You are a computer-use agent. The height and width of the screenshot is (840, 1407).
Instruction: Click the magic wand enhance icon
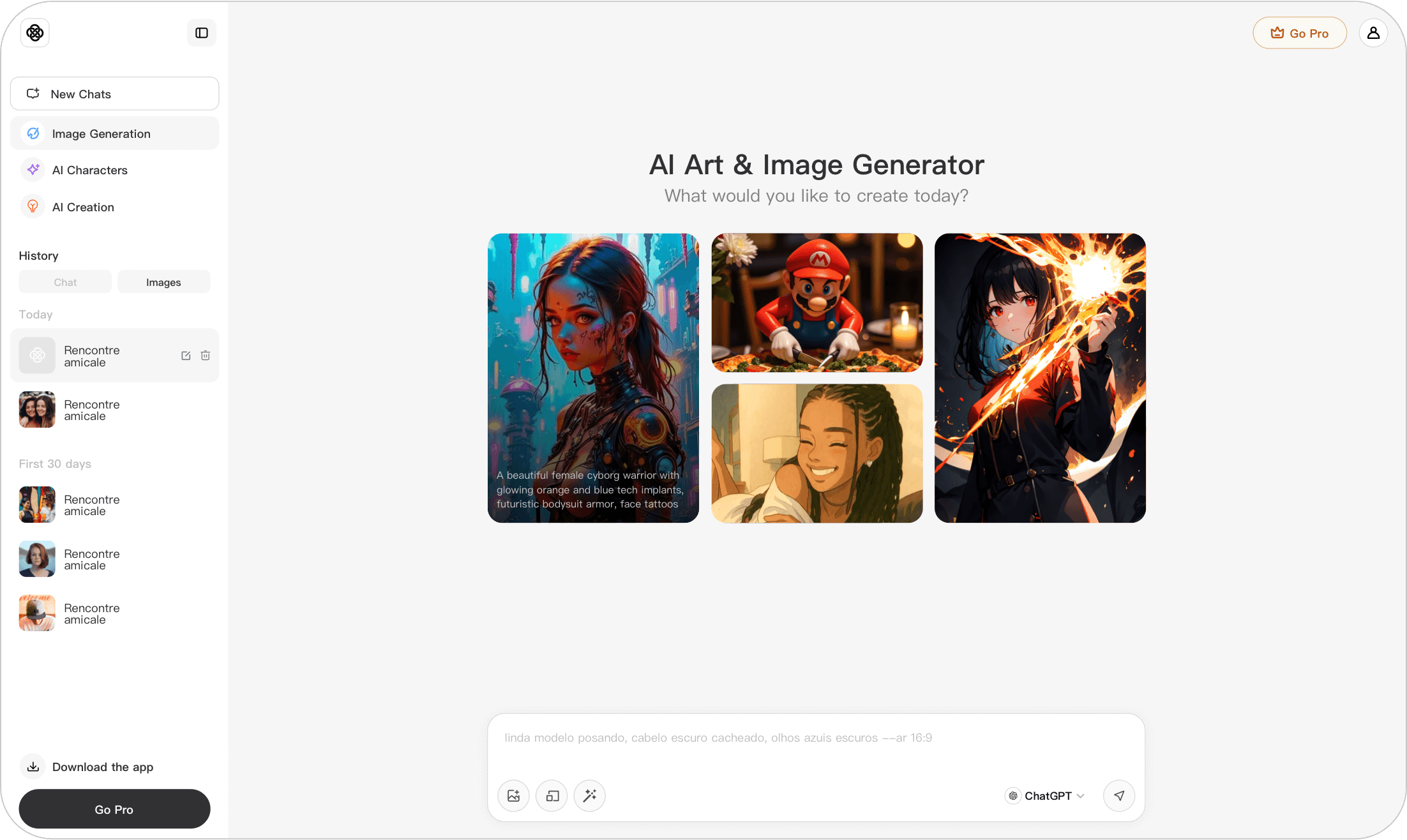(590, 796)
